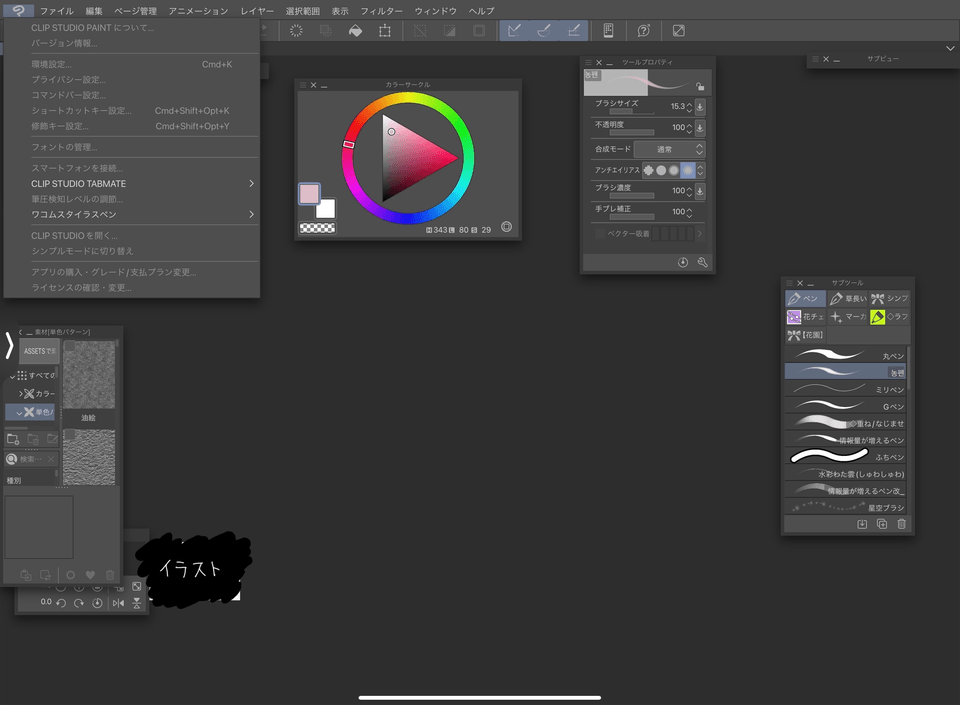The image size is (960, 705).
Task: Click the color space switch icon in color circle
Action: point(506,226)
